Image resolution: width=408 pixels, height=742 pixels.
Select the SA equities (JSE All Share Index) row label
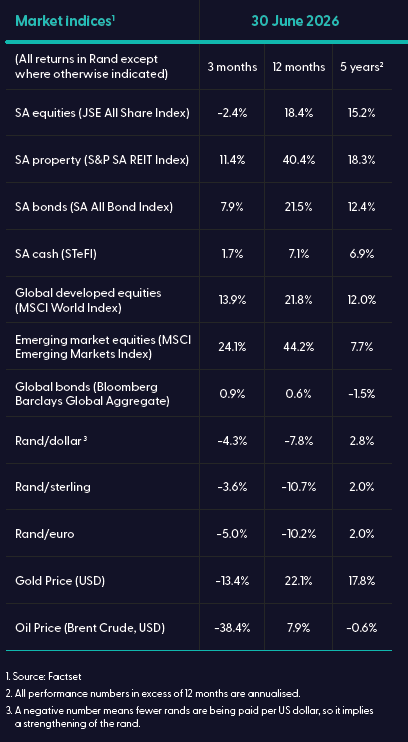(103, 113)
